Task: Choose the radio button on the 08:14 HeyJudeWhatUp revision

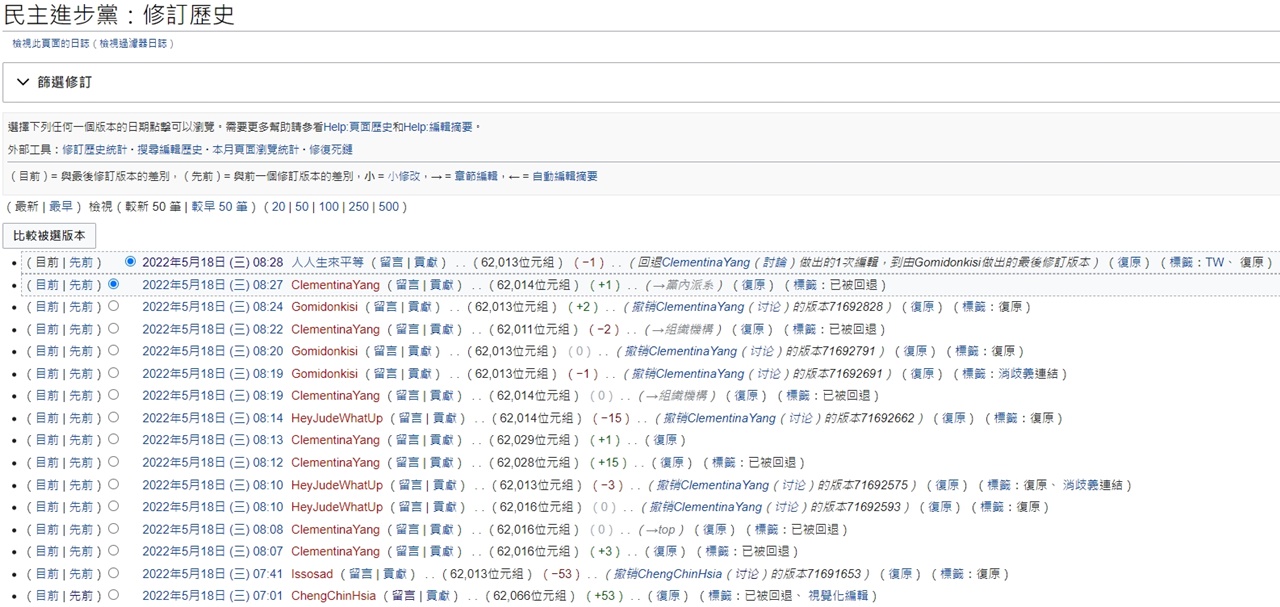Action: 113,417
